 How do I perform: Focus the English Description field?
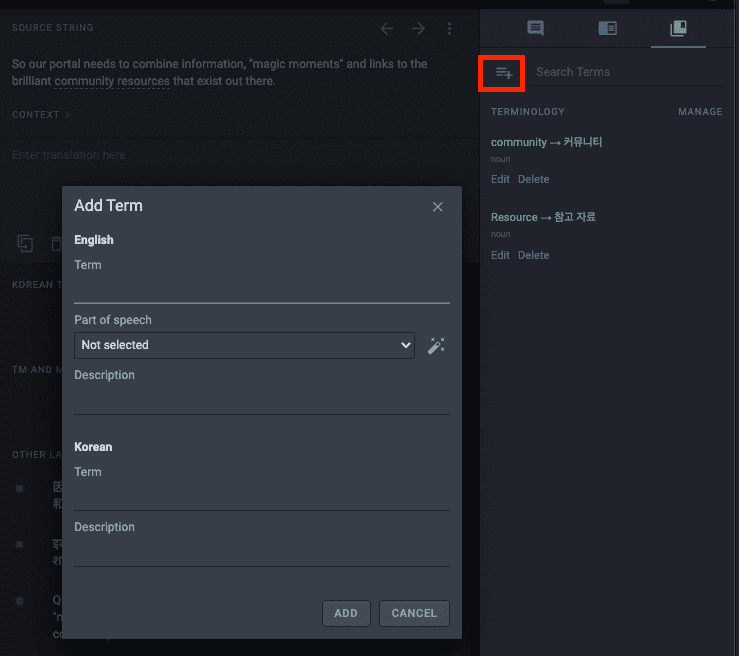point(262,401)
